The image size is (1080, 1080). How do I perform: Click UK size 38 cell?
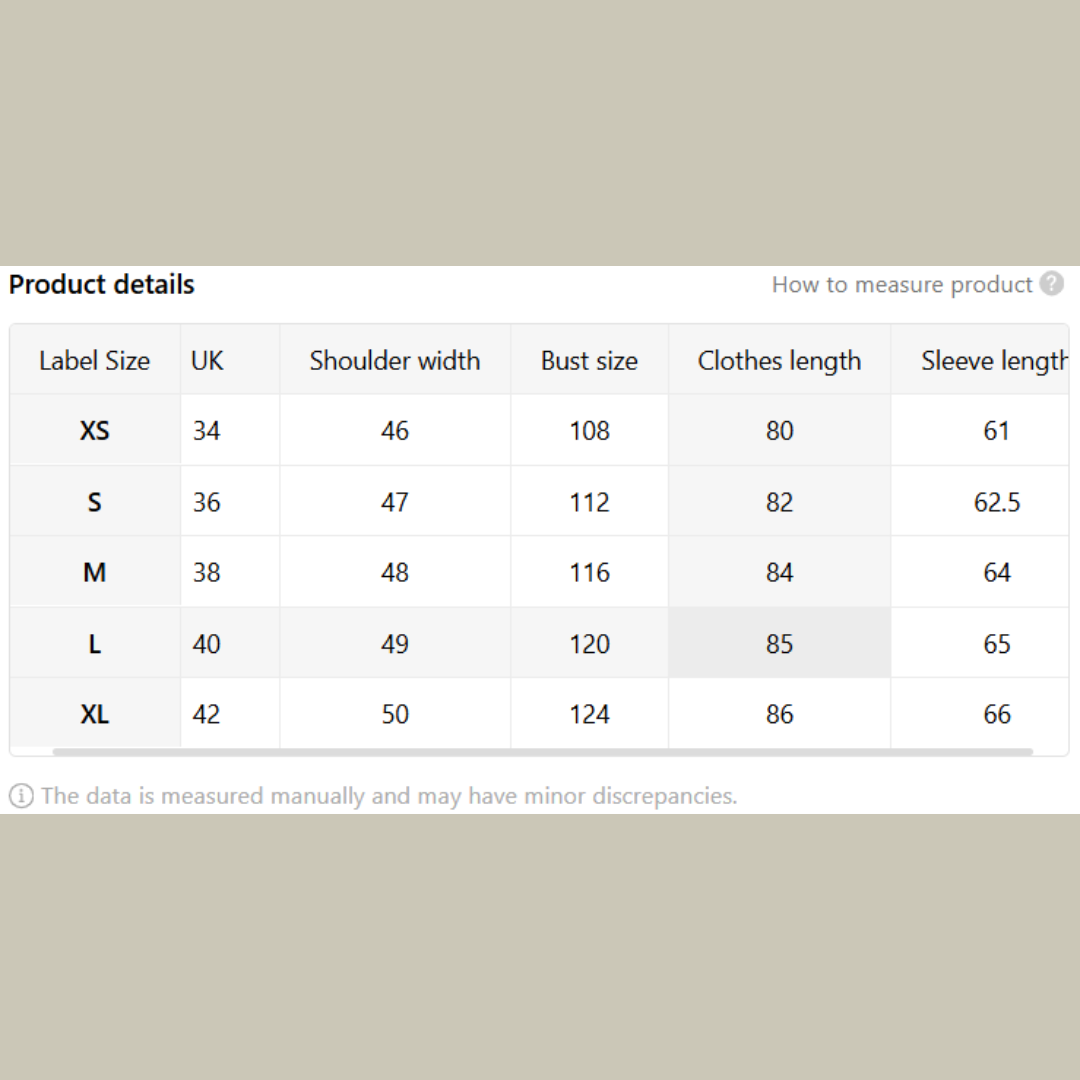[207, 573]
